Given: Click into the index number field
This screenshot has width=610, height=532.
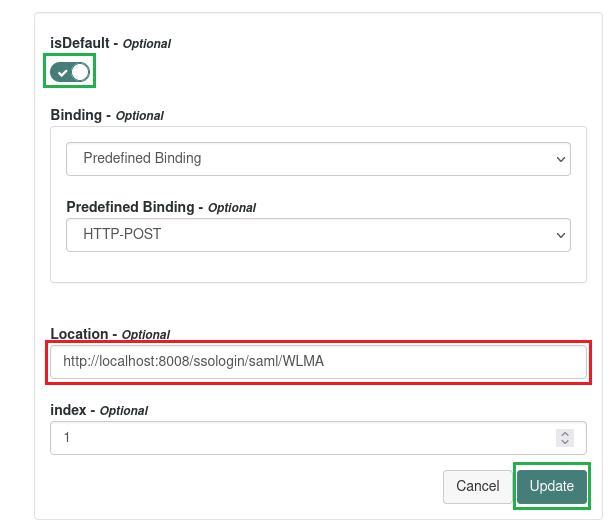Looking at the screenshot, I should tap(318, 438).
